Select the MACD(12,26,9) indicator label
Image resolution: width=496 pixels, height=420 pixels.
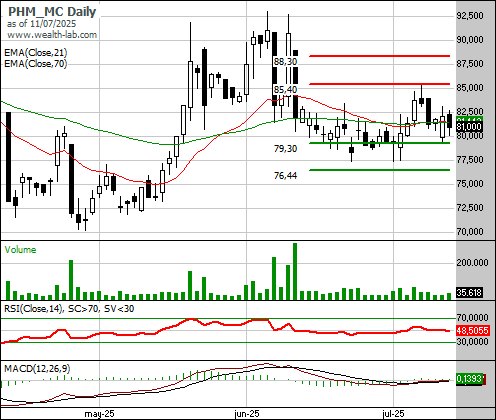37,369
